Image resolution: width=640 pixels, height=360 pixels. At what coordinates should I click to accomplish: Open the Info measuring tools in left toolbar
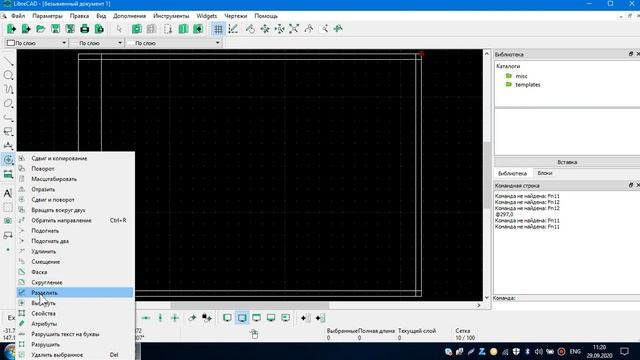(x=8, y=174)
